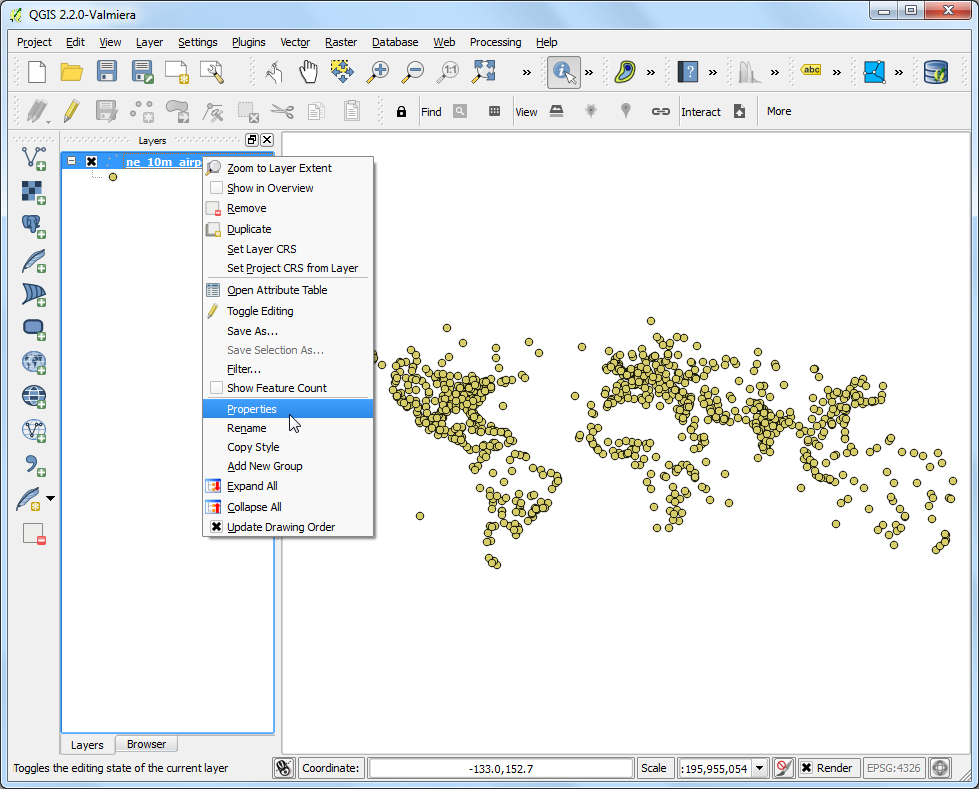Collapse the ne_10m_airports layer tree node
The width and height of the screenshot is (979, 789).
[x=72, y=161]
